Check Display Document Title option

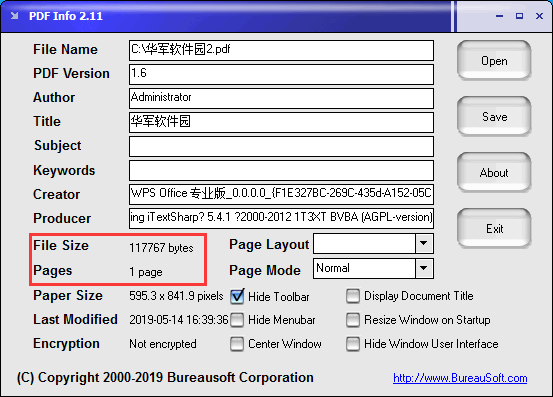(353, 296)
